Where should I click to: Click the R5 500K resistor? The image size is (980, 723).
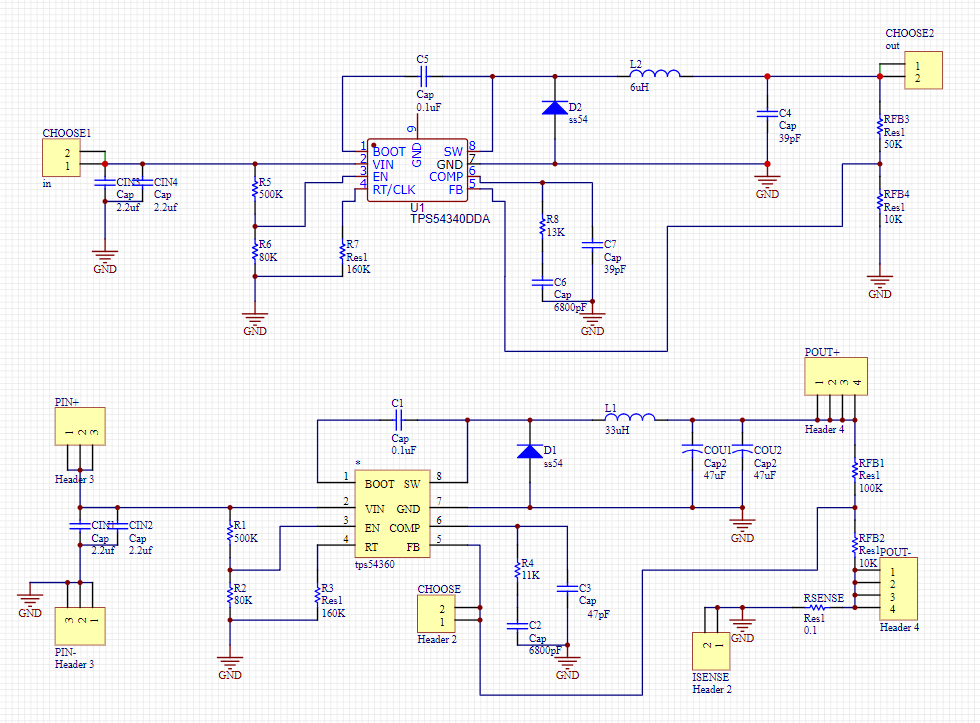(x=255, y=189)
